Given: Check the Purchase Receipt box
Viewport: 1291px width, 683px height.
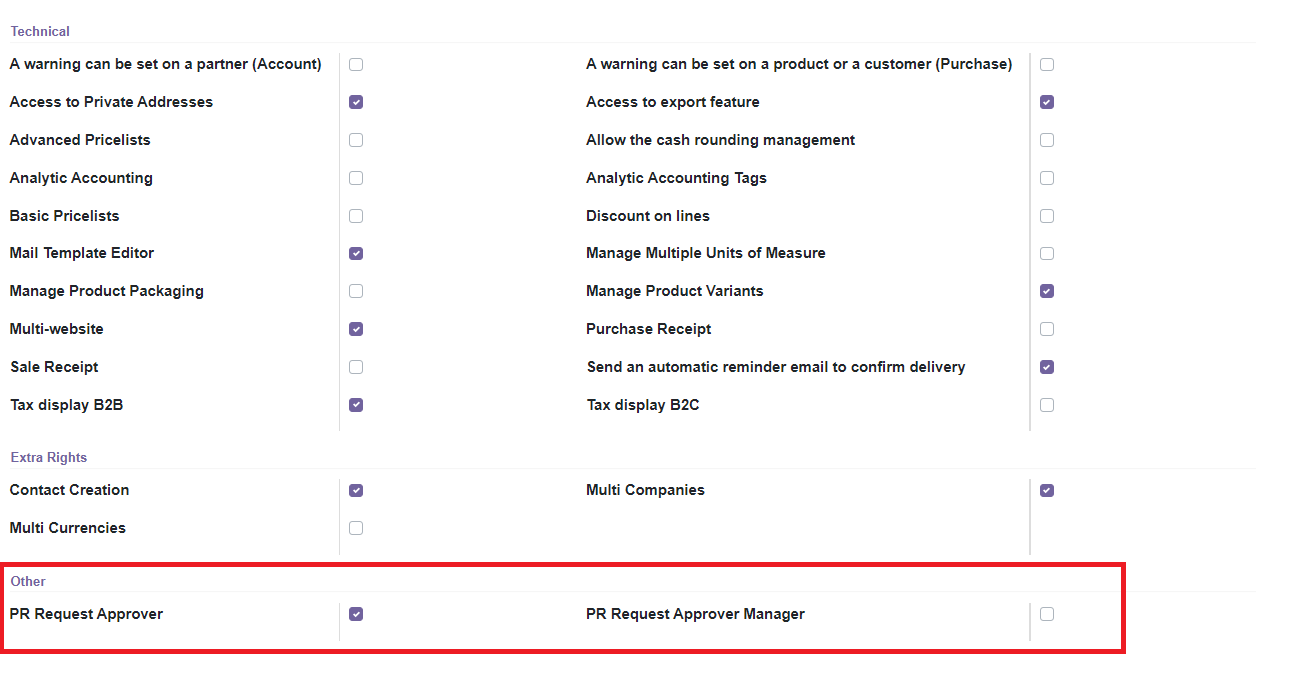Looking at the screenshot, I should tap(1047, 329).
